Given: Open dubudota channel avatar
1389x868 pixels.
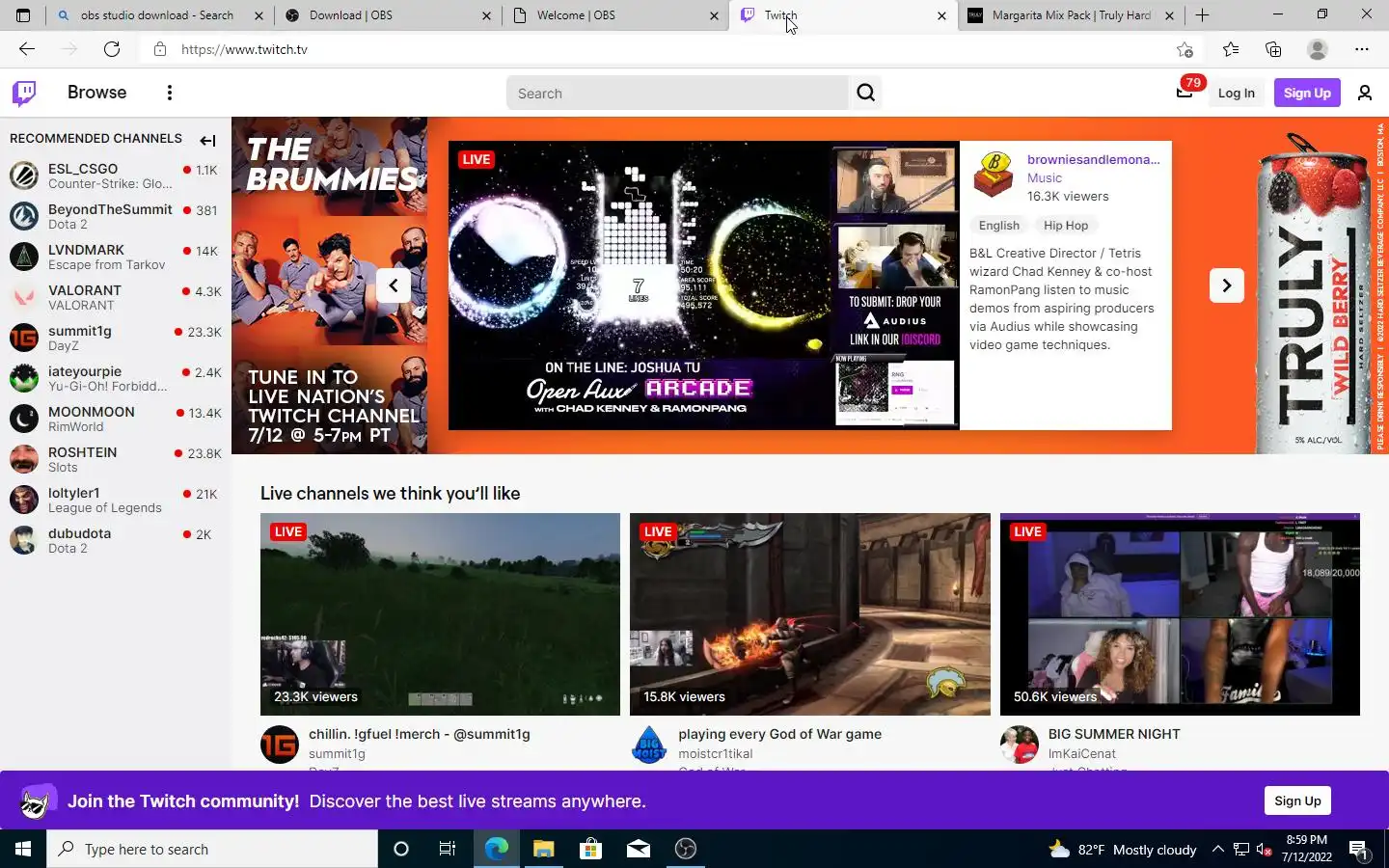Looking at the screenshot, I should pyautogui.click(x=24, y=540).
